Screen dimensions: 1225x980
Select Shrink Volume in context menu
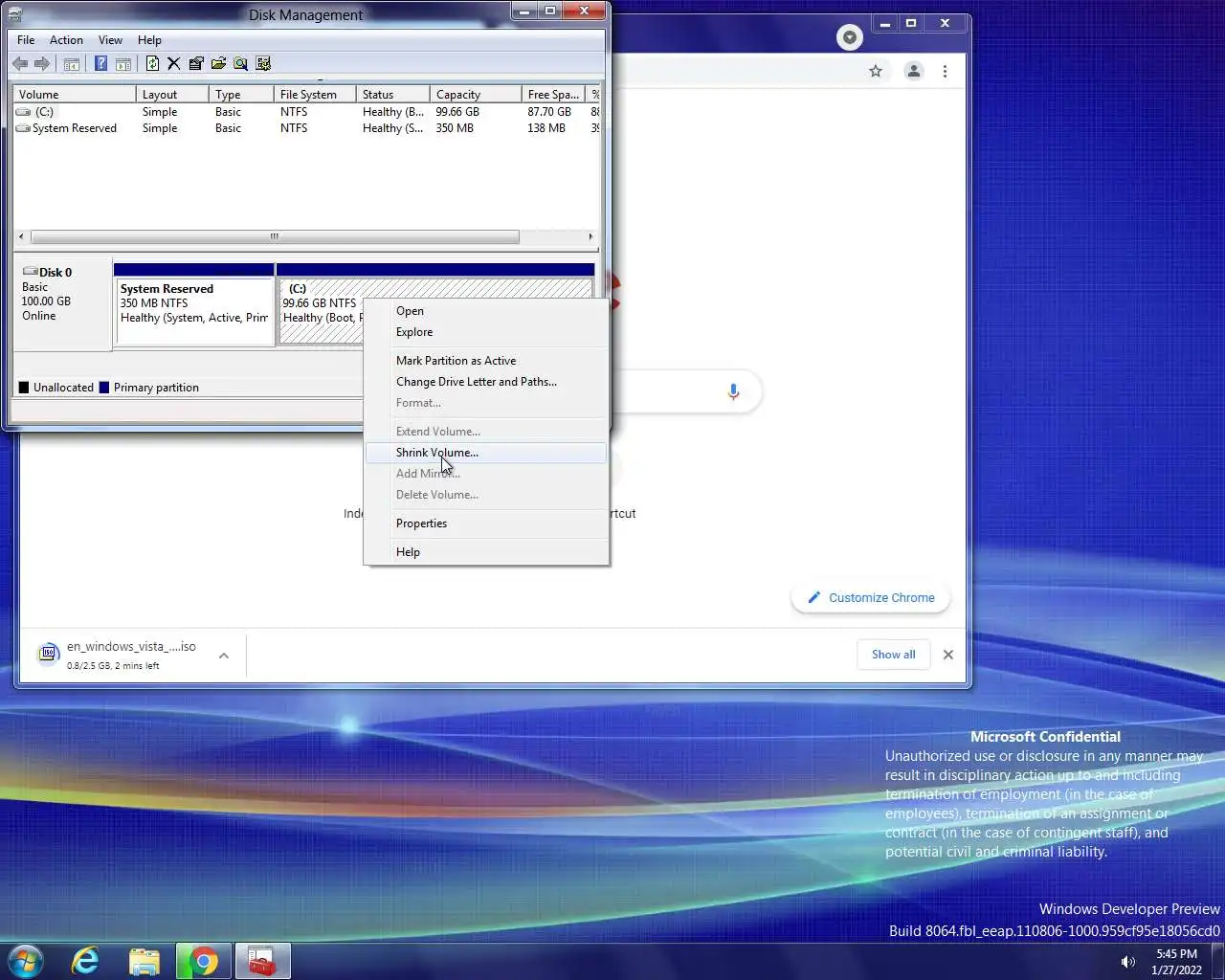click(x=486, y=453)
